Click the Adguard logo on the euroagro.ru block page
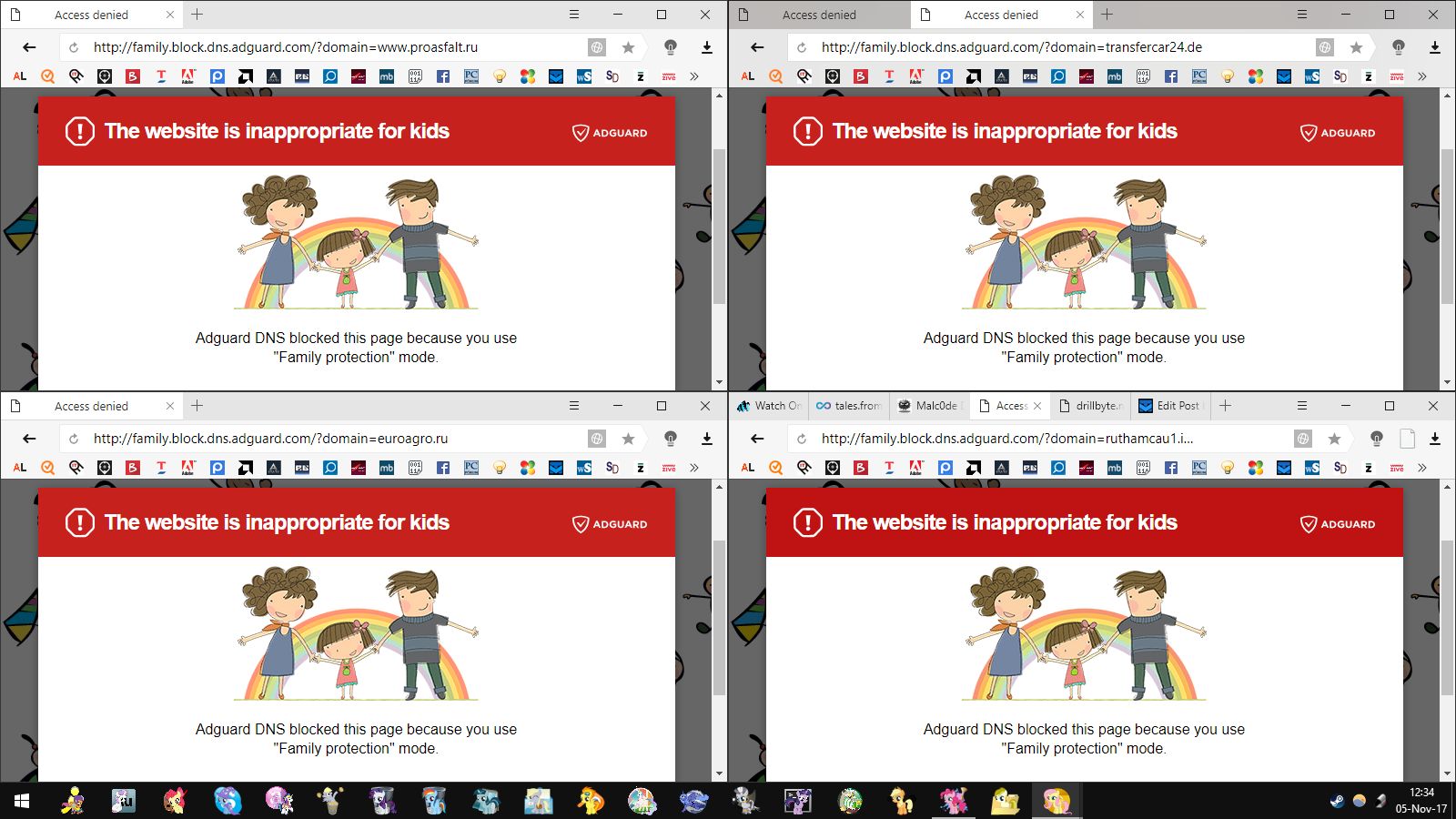 pos(610,524)
